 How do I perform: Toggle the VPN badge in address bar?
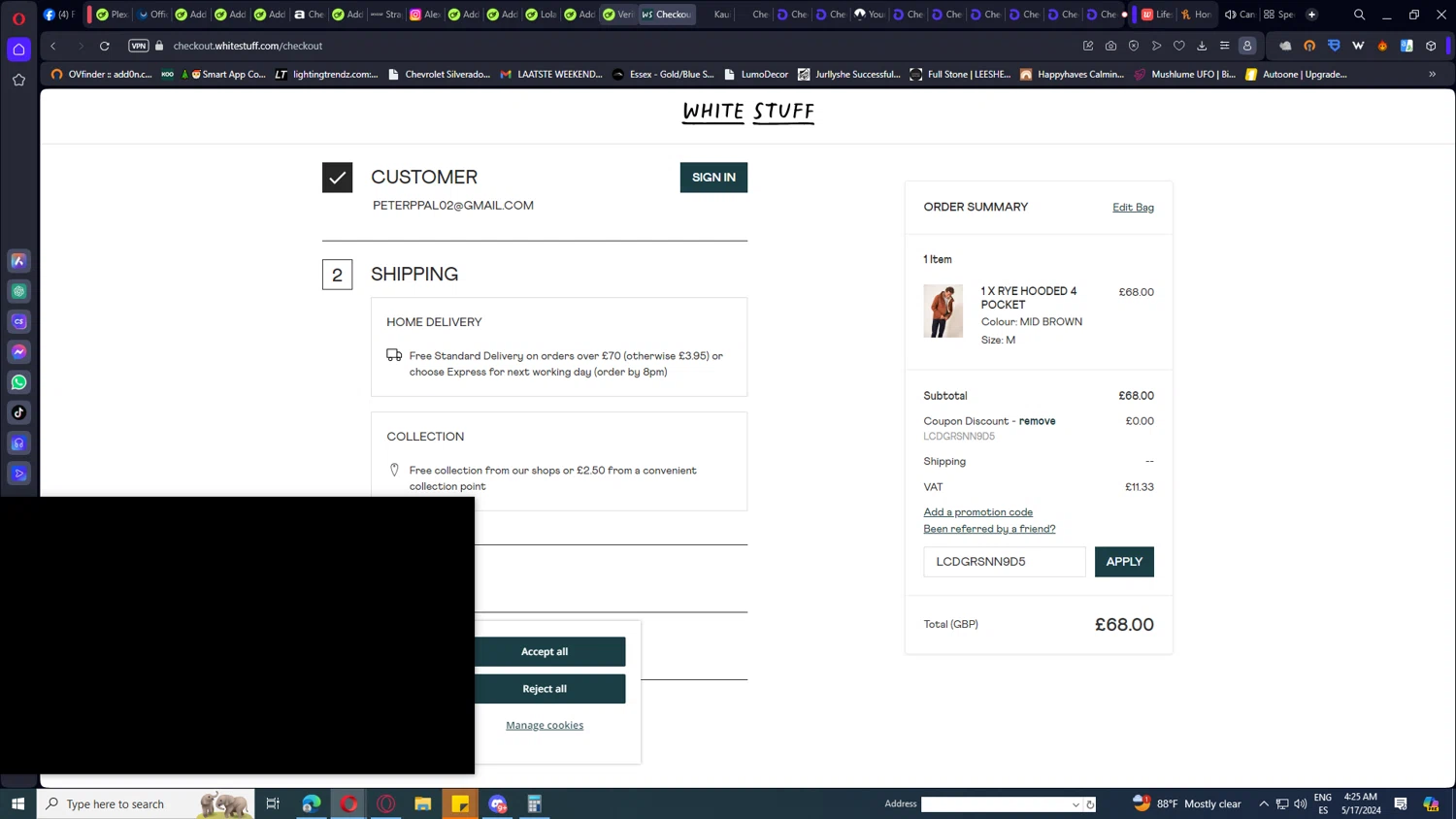point(139,46)
